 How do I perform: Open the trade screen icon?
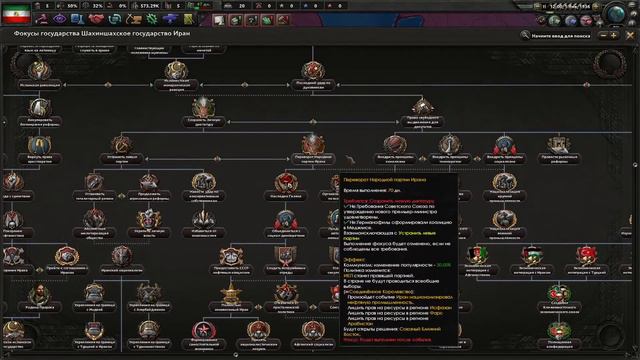click(115, 19)
